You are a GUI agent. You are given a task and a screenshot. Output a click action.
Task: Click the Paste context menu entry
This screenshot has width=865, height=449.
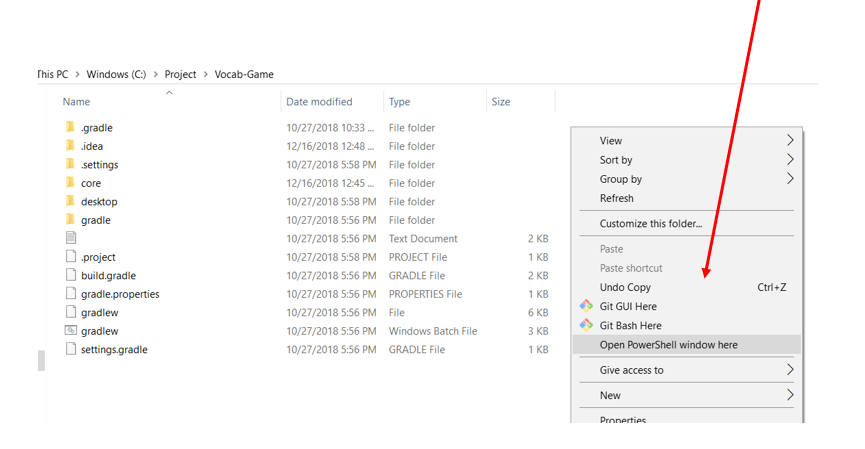point(686,249)
